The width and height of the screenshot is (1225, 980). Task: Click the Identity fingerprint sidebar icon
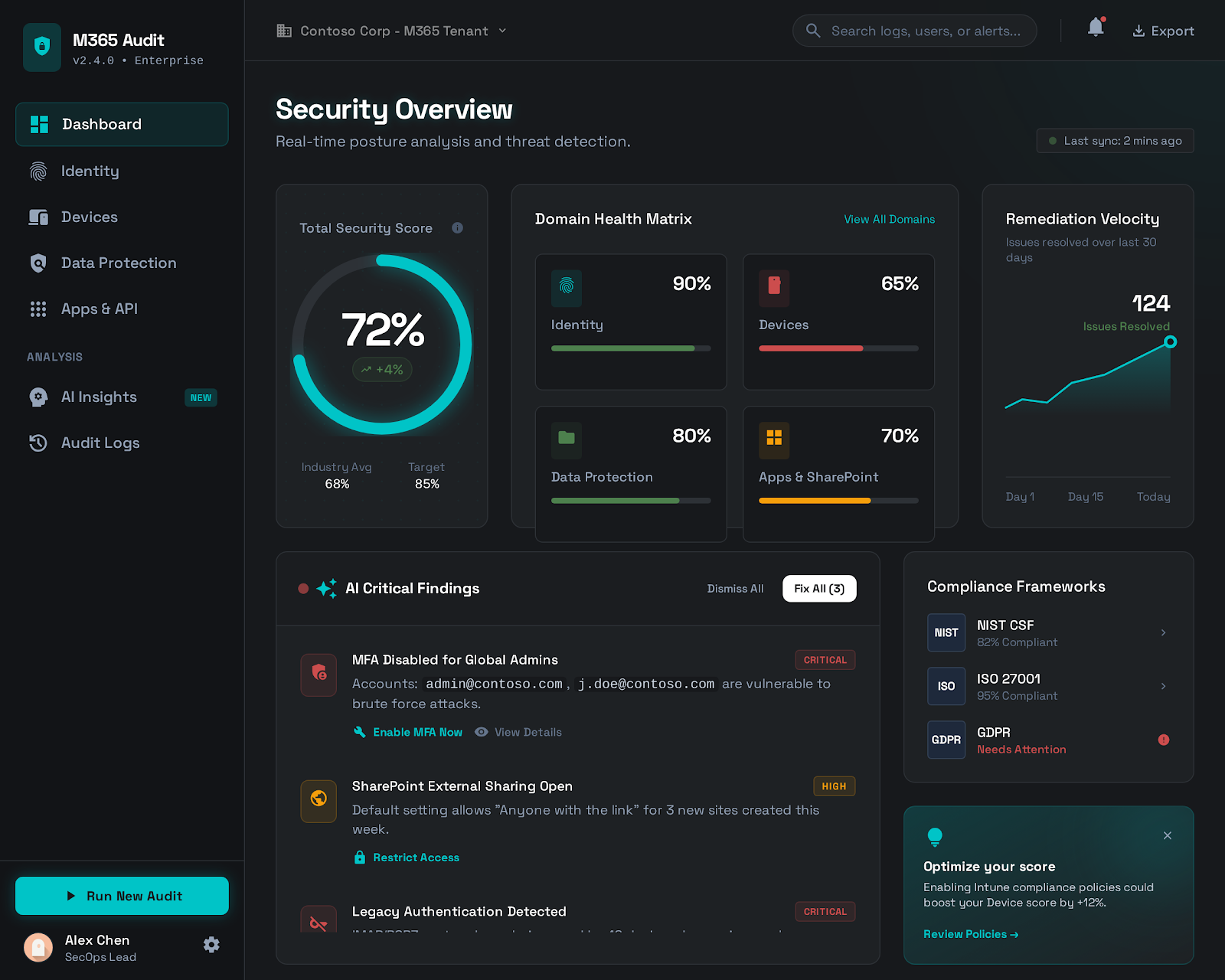tap(38, 171)
